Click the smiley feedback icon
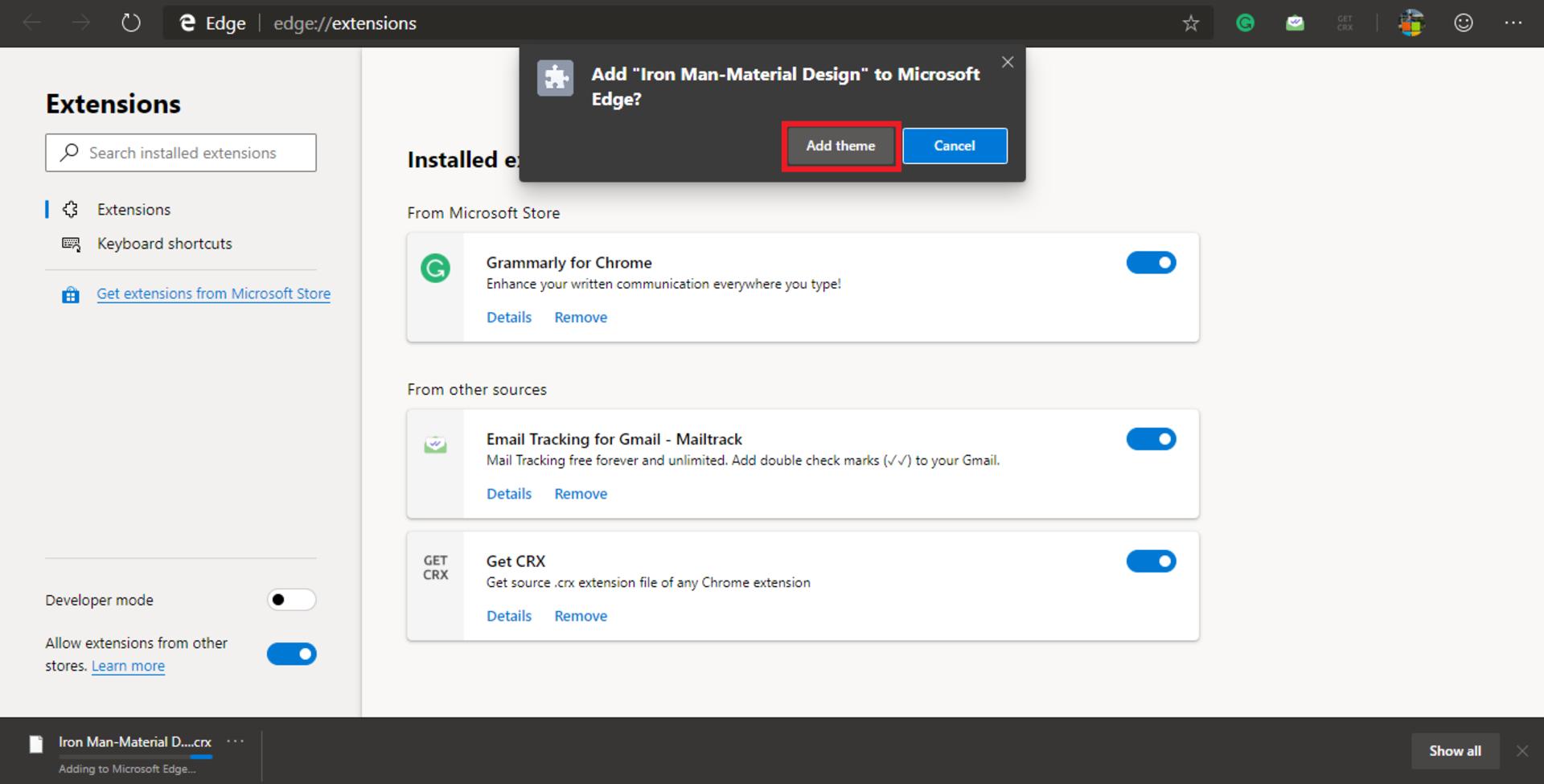 1464,23
